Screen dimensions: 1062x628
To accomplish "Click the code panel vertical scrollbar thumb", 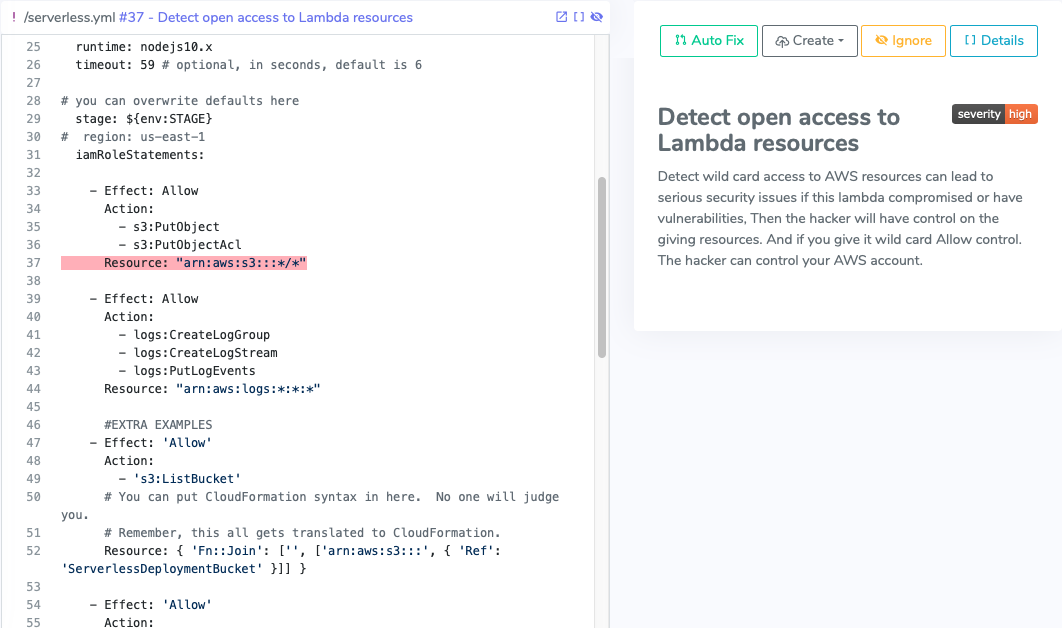I will click(601, 268).
